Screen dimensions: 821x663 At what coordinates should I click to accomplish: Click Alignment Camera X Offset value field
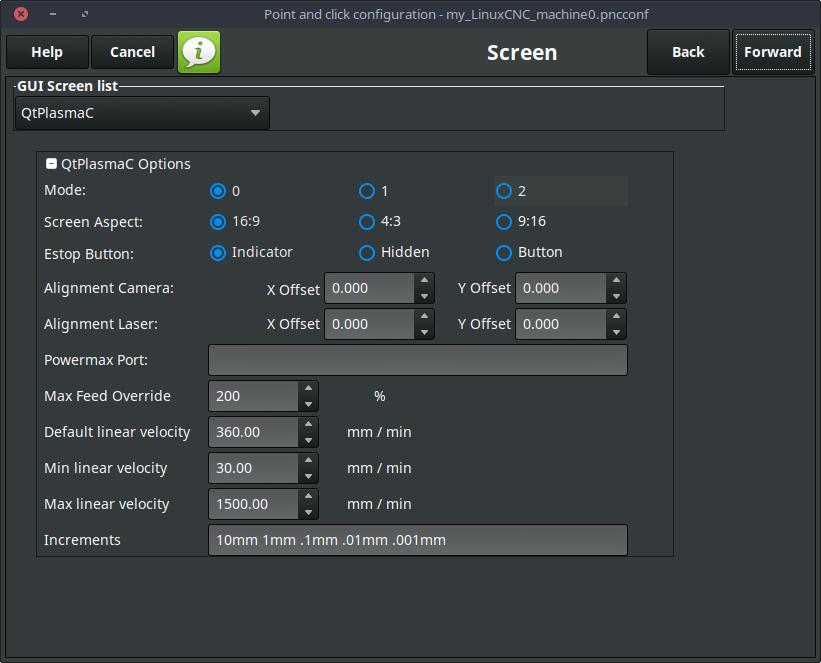point(370,288)
